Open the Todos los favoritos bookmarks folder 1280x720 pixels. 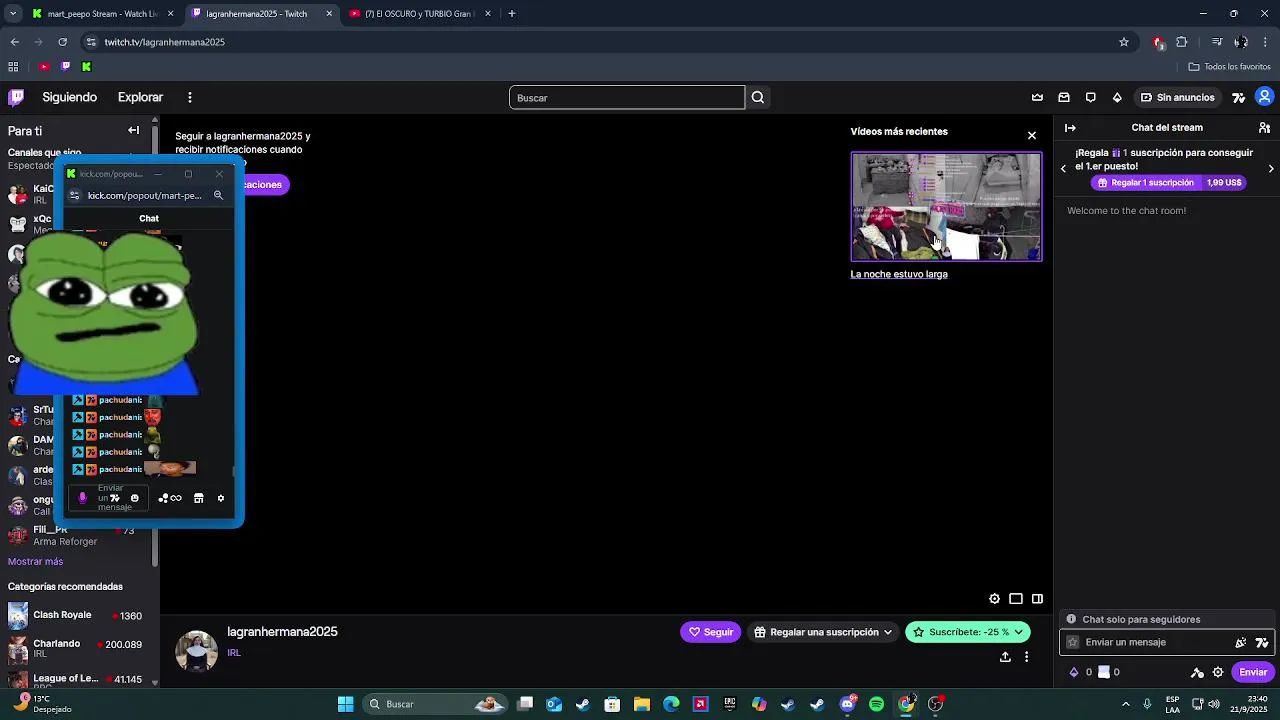(x=1229, y=67)
